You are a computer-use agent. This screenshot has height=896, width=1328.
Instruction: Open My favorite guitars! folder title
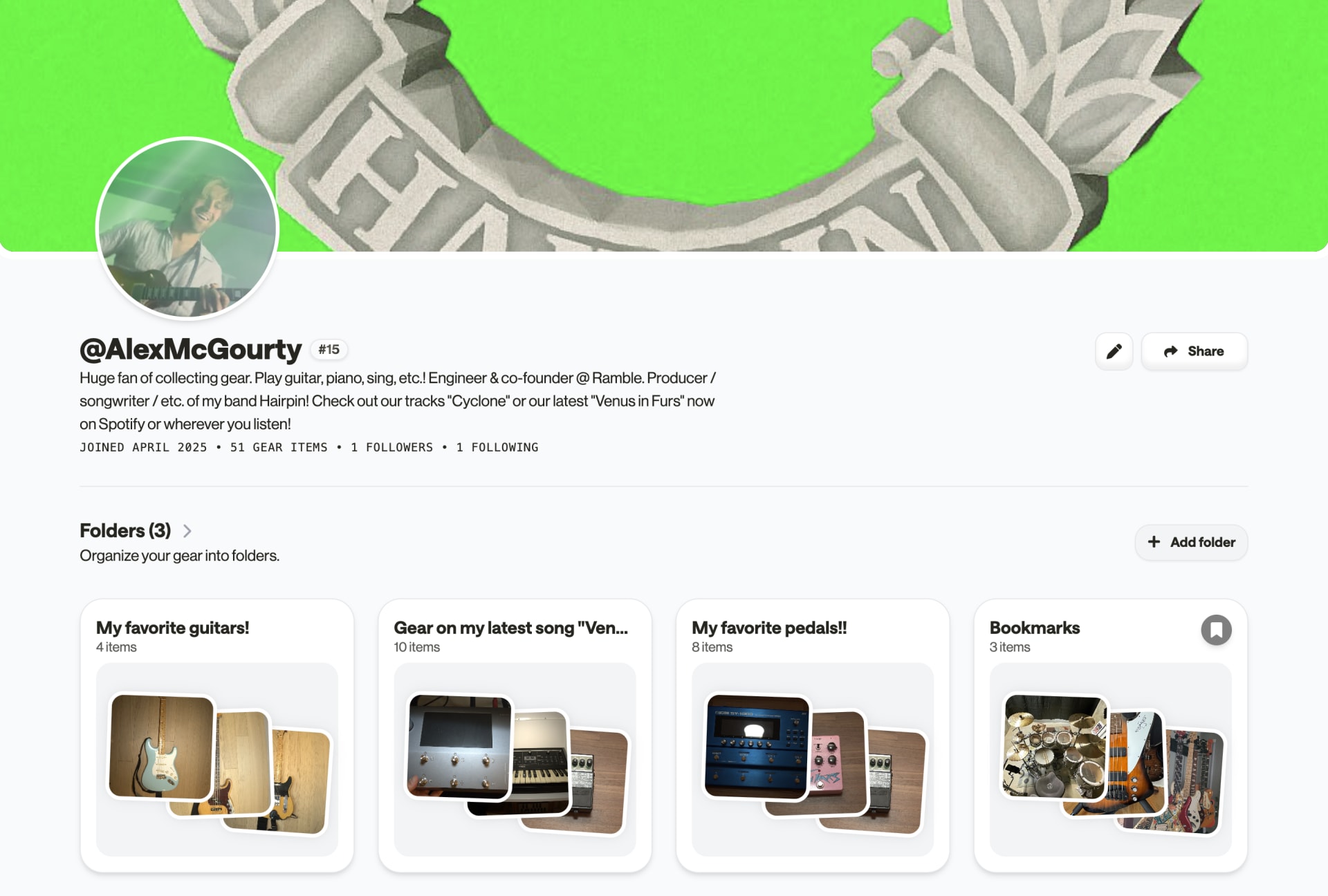tap(172, 628)
